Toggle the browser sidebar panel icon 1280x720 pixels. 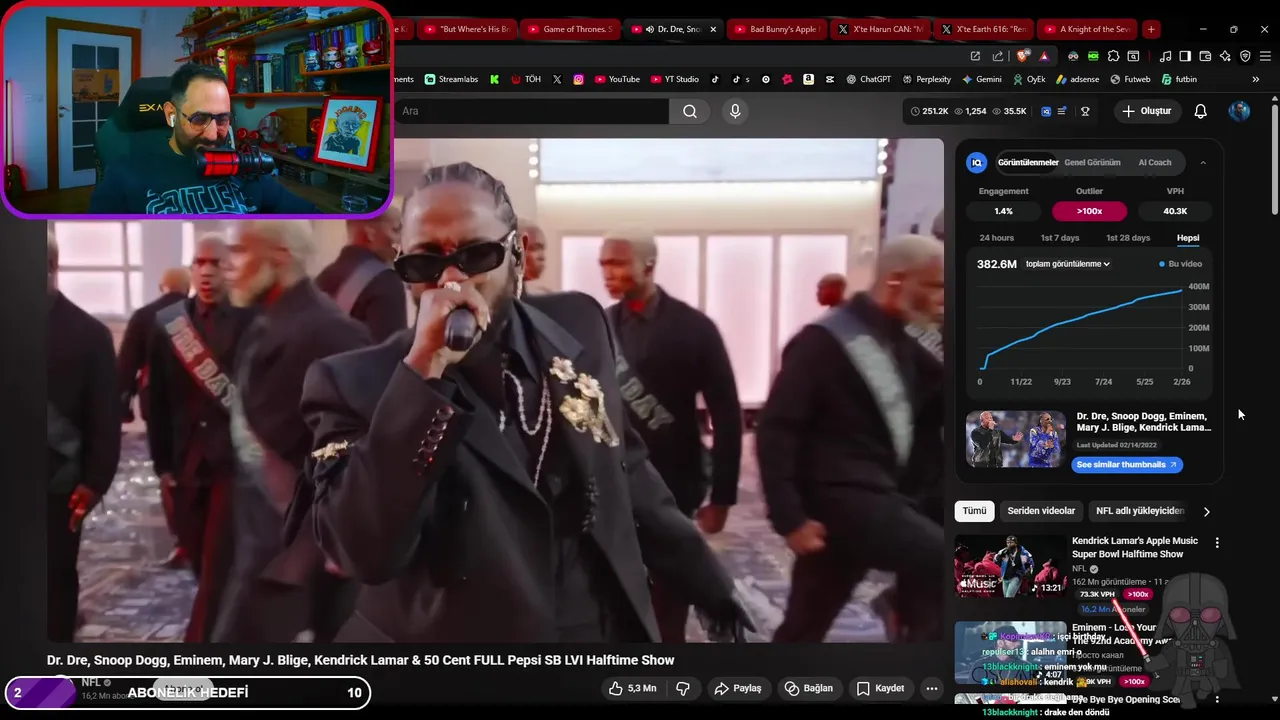pos(1185,57)
